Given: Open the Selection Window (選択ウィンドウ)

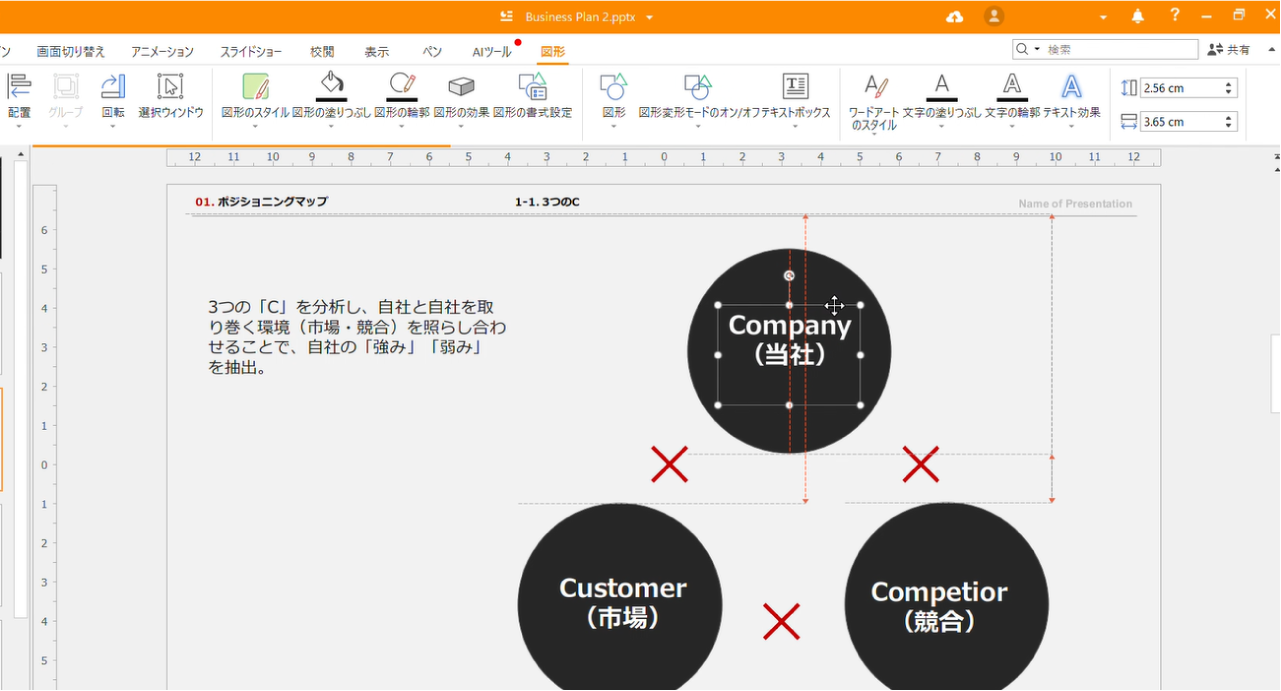Looking at the screenshot, I should click(170, 86).
